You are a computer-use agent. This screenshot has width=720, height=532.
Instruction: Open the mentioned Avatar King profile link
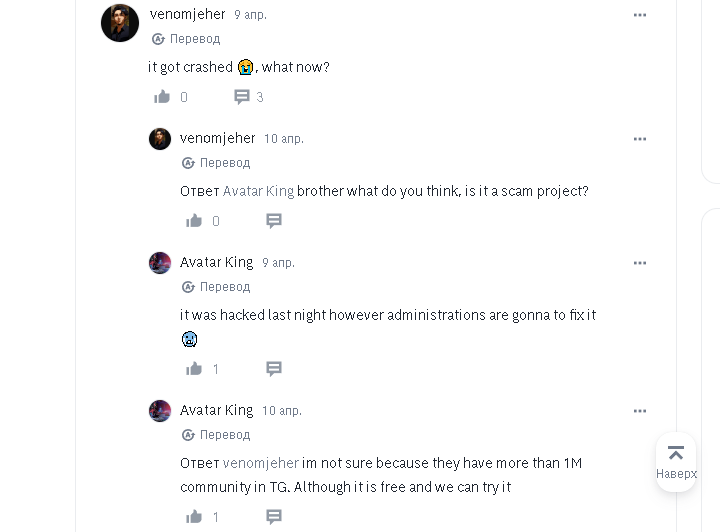pyautogui.click(x=259, y=191)
